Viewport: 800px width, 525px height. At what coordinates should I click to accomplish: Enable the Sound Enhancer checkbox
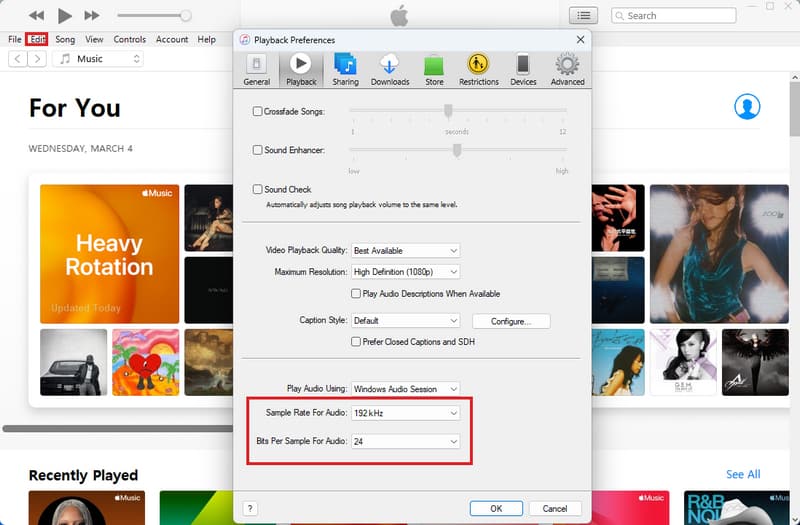pos(258,150)
